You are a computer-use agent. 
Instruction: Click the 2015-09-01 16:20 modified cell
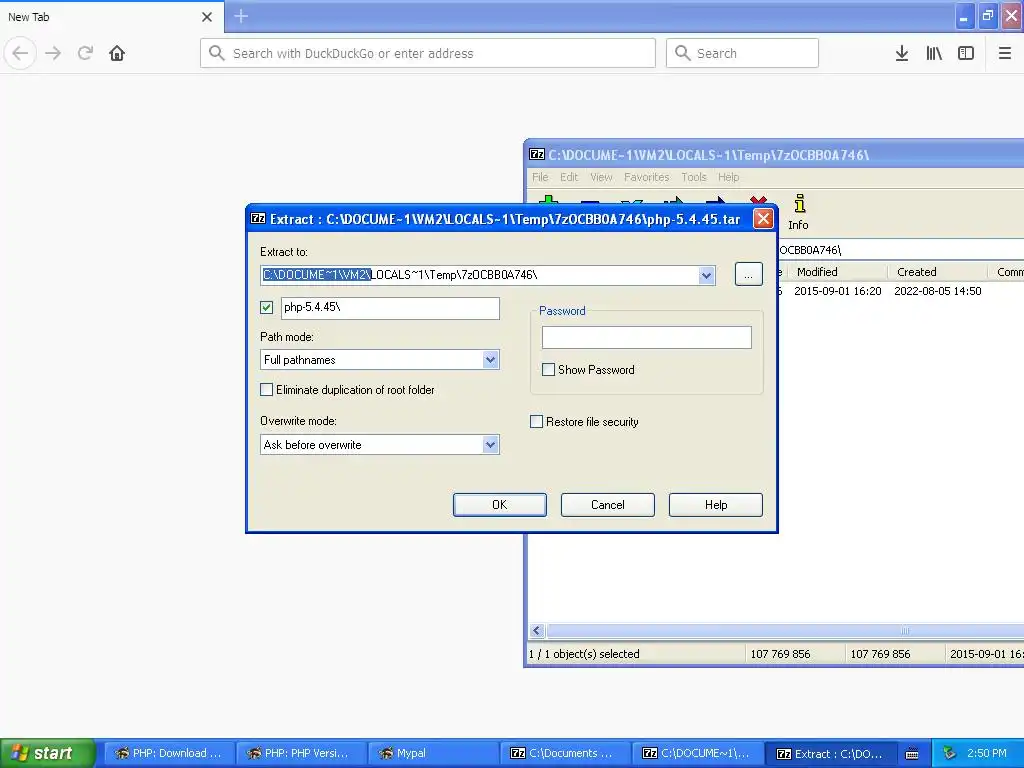click(837, 291)
